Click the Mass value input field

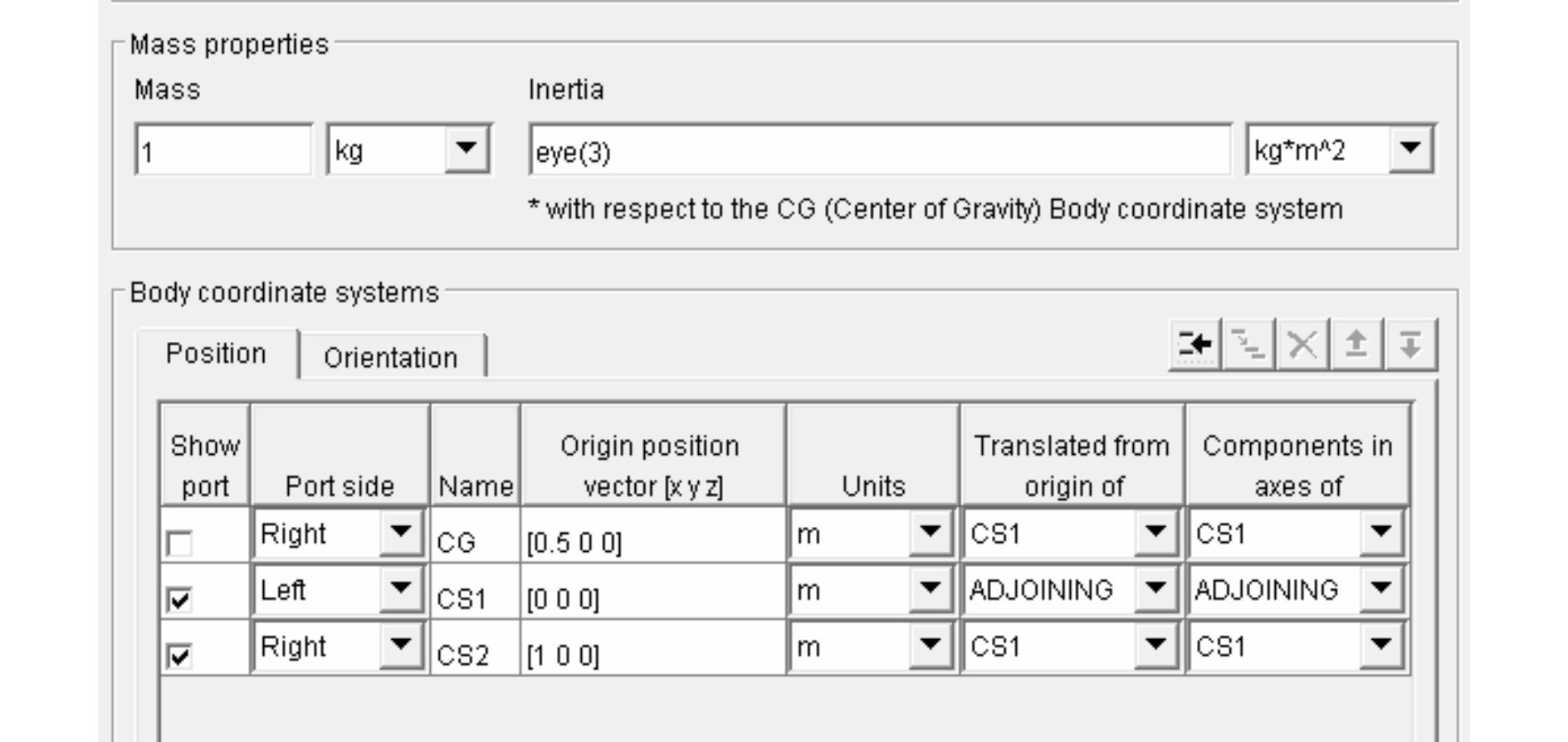(222, 152)
